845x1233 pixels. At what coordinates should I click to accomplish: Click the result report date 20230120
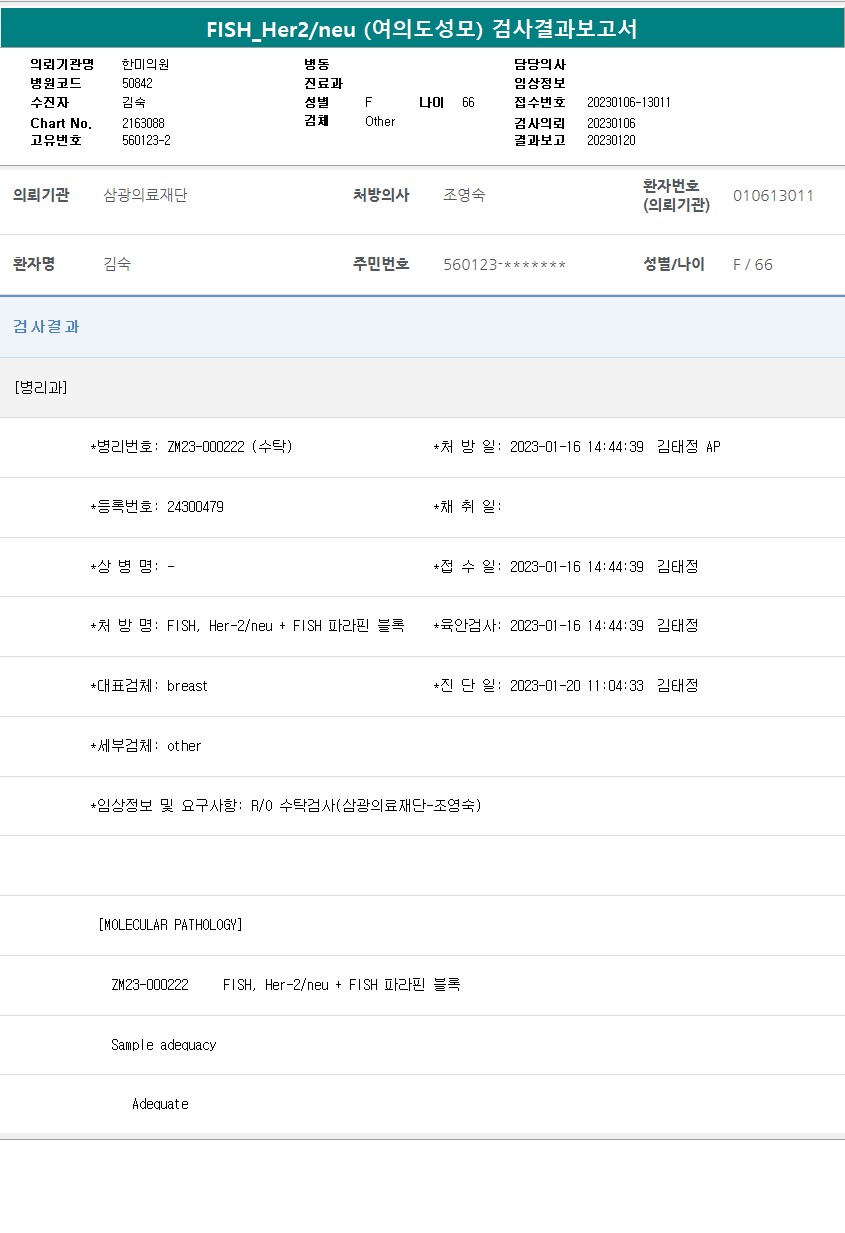(610, 140)
